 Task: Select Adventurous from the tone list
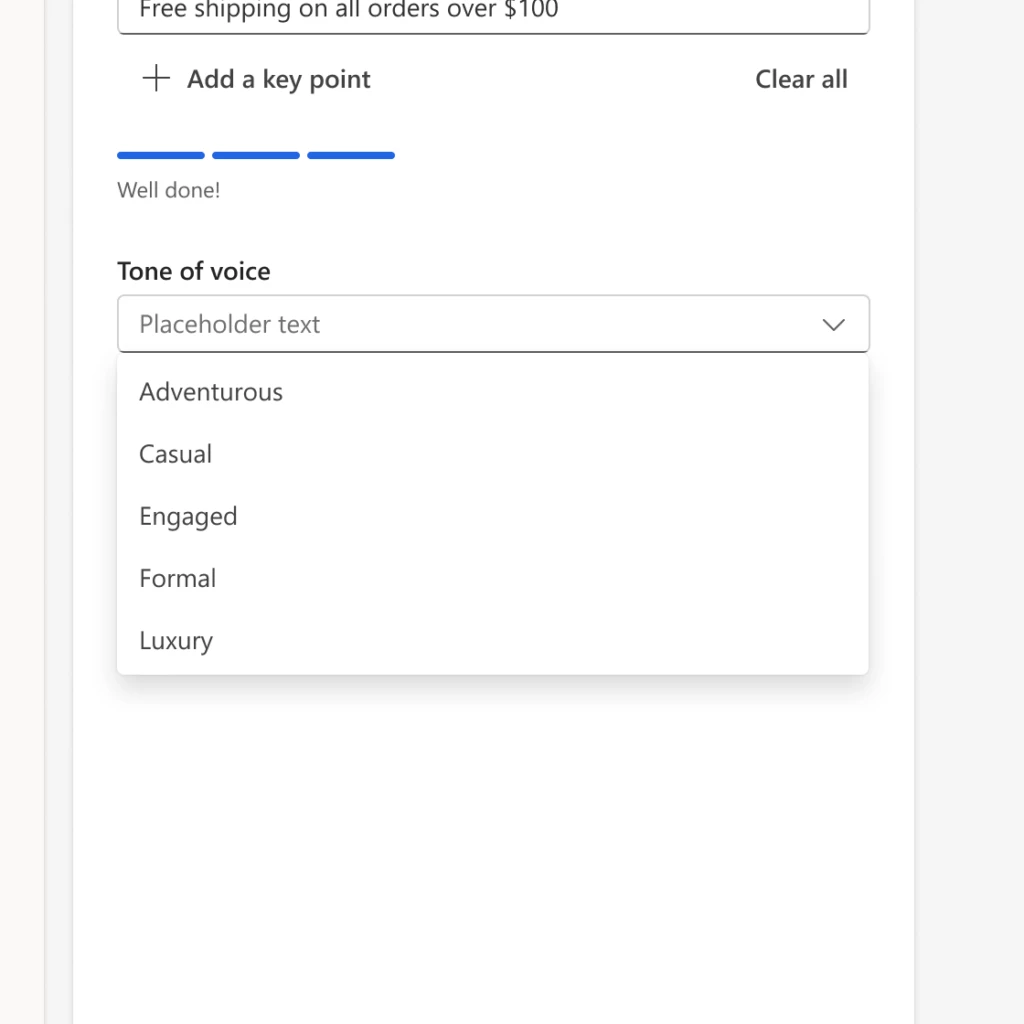point(210,392)
